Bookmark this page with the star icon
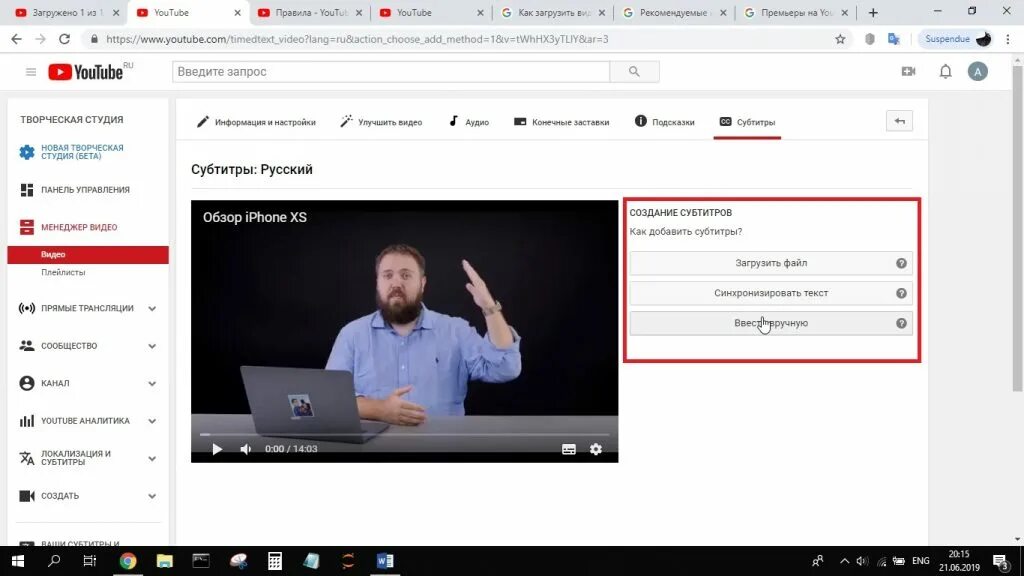Viewport: 1024px width, 576px height. [840, 39]
